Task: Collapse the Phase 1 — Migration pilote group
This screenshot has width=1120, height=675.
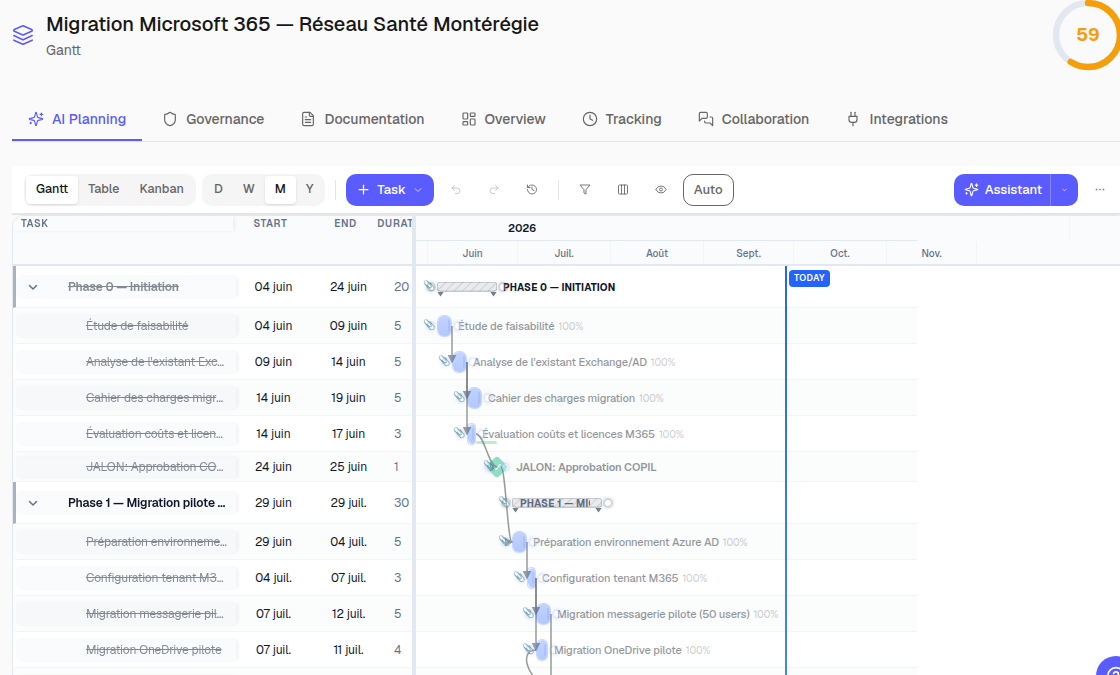Action: click(33, 503)
